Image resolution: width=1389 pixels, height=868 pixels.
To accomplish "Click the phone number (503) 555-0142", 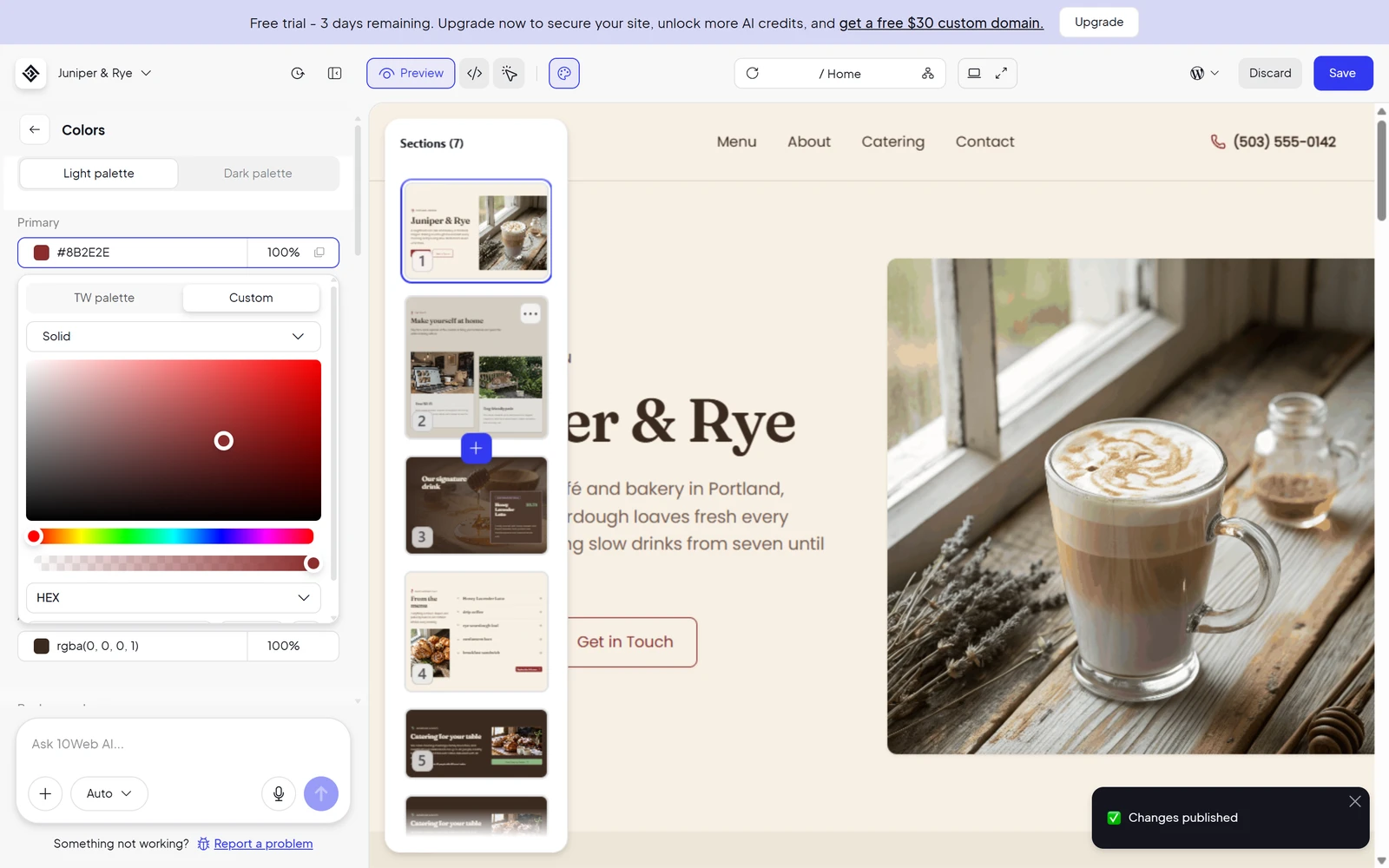I will [x=1284, y=141].
